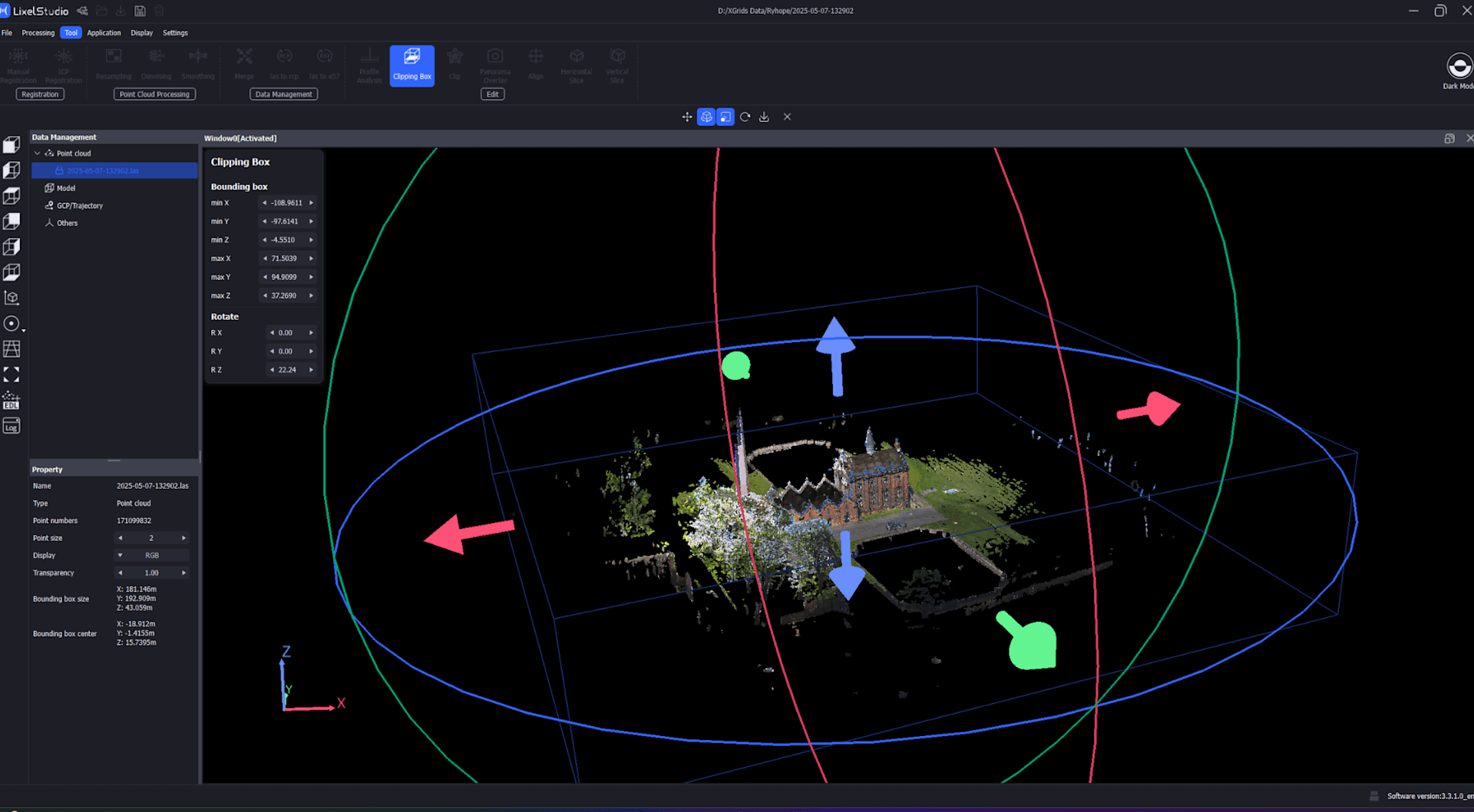
Task: Open the Display RGB dropdown
Action: [152, 556]
